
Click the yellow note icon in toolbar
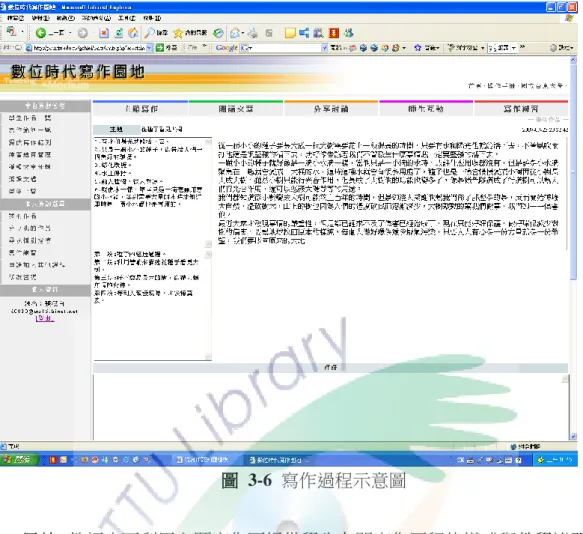(x=290, y=33)
